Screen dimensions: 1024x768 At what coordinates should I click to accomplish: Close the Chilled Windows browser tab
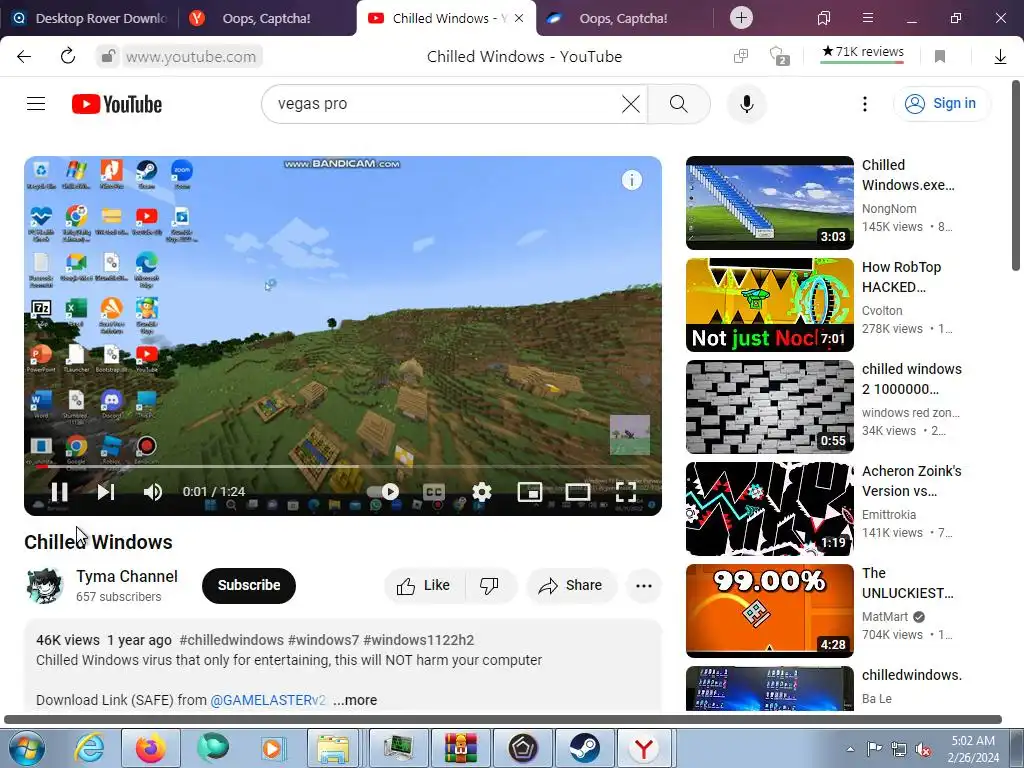coord(519,18)
